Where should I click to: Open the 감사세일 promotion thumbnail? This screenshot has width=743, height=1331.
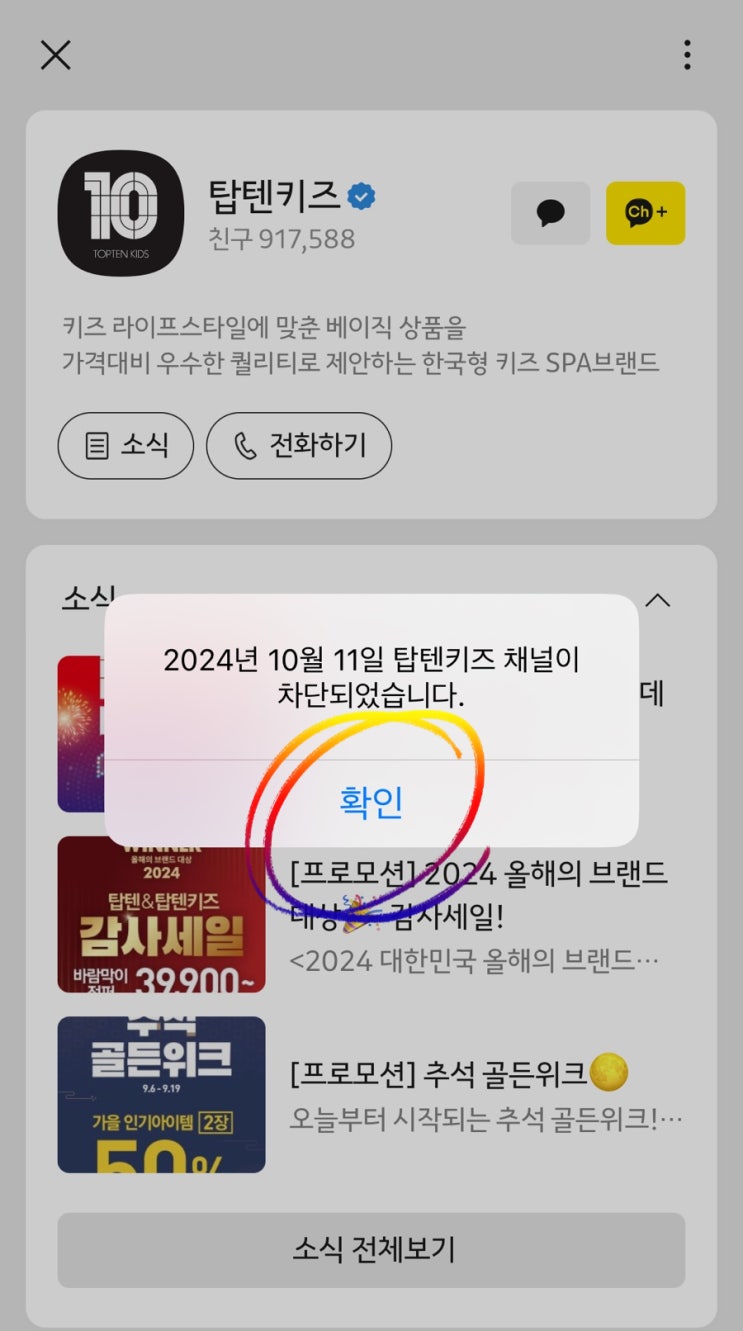point(161,914)
